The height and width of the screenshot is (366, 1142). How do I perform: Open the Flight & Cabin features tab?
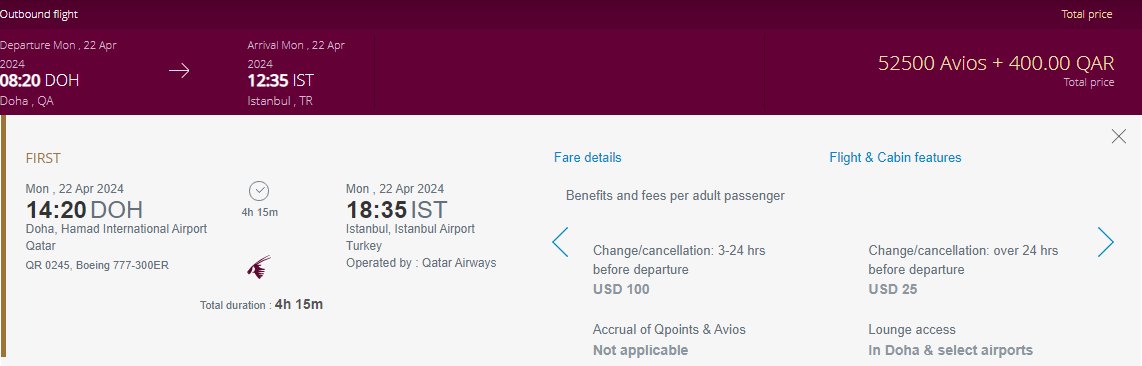pyautogui.click(x=895, y=157)
